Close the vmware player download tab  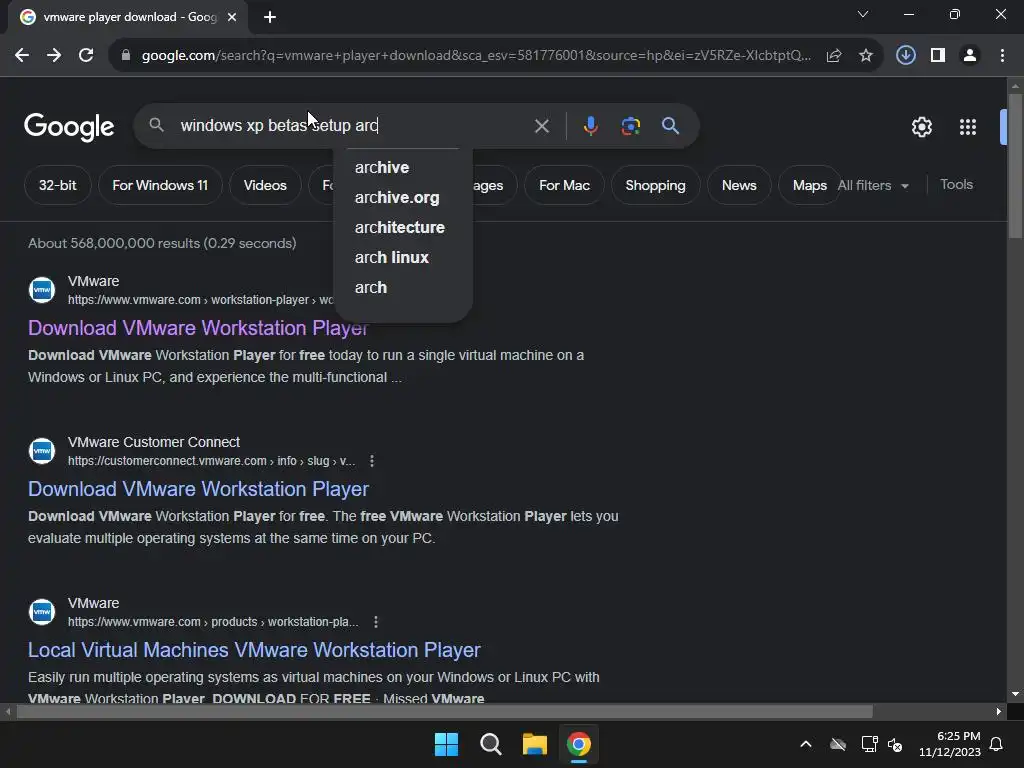[232, 17]
